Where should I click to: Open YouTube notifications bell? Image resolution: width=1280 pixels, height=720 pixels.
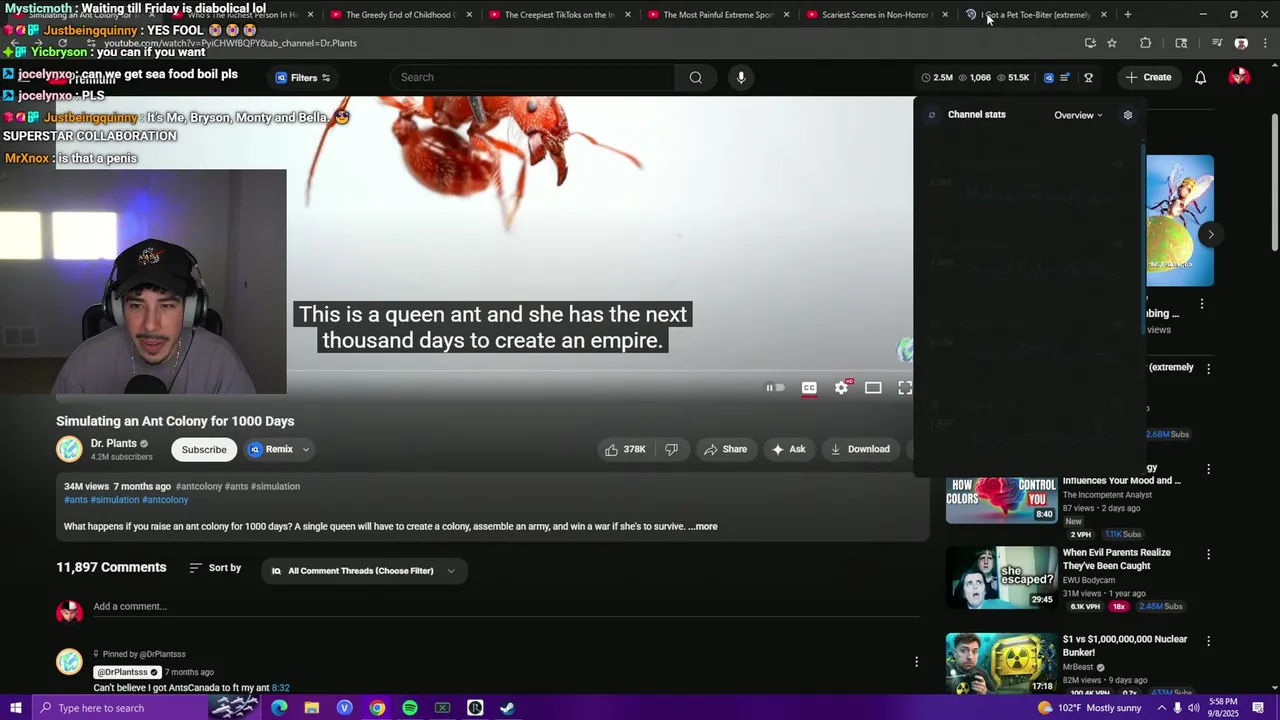(1200, 77)
